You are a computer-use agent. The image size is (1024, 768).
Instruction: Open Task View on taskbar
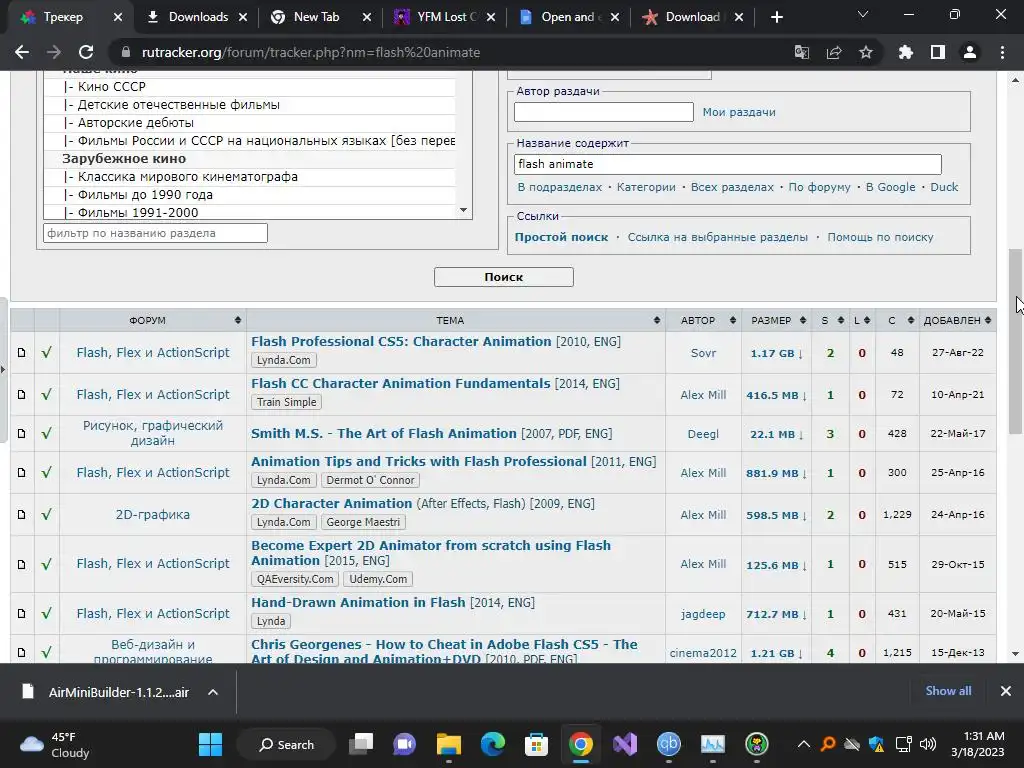(361, 744)
